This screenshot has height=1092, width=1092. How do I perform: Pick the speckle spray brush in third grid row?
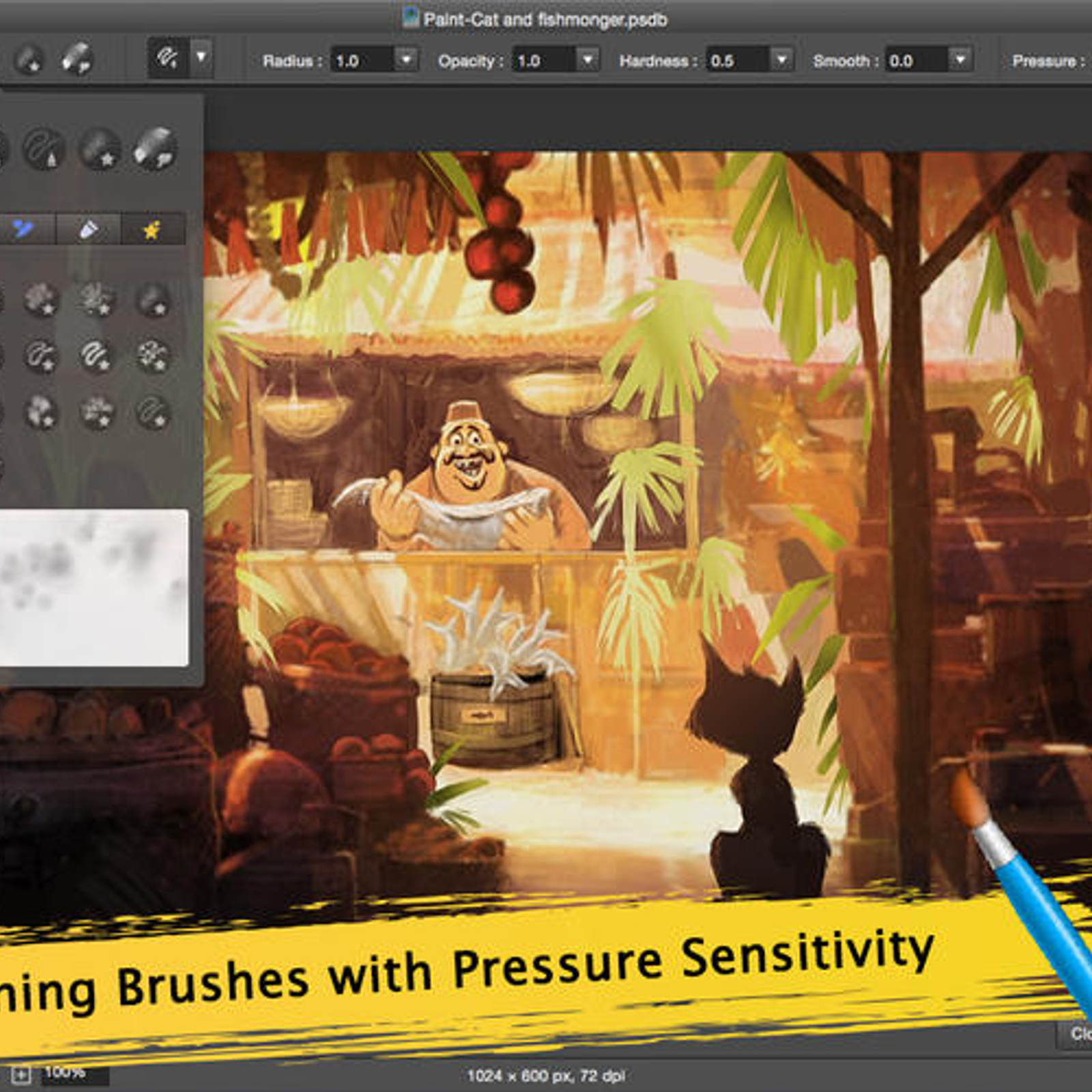96,412
